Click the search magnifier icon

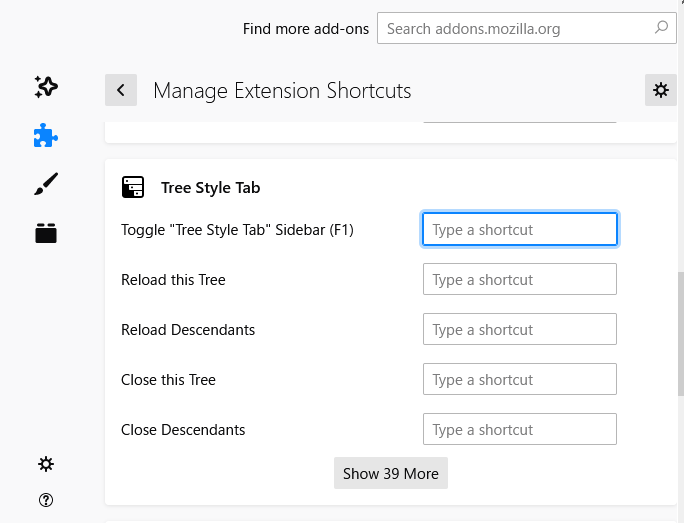[x=661, y=27]
